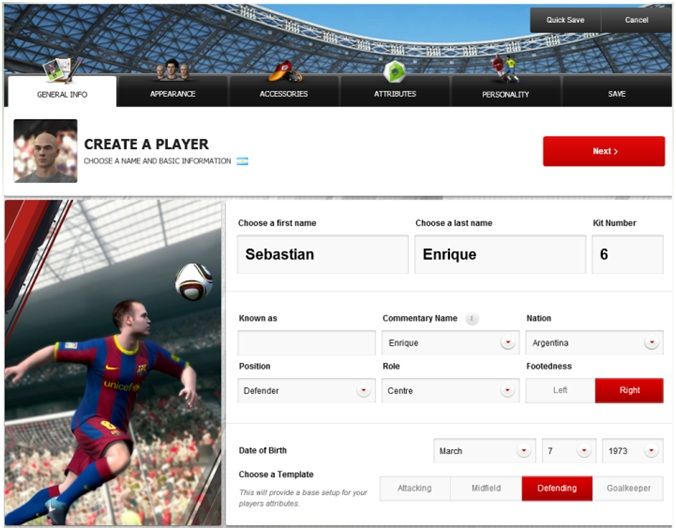
Task: Switch to the Attributes tab
Action: 395,94
